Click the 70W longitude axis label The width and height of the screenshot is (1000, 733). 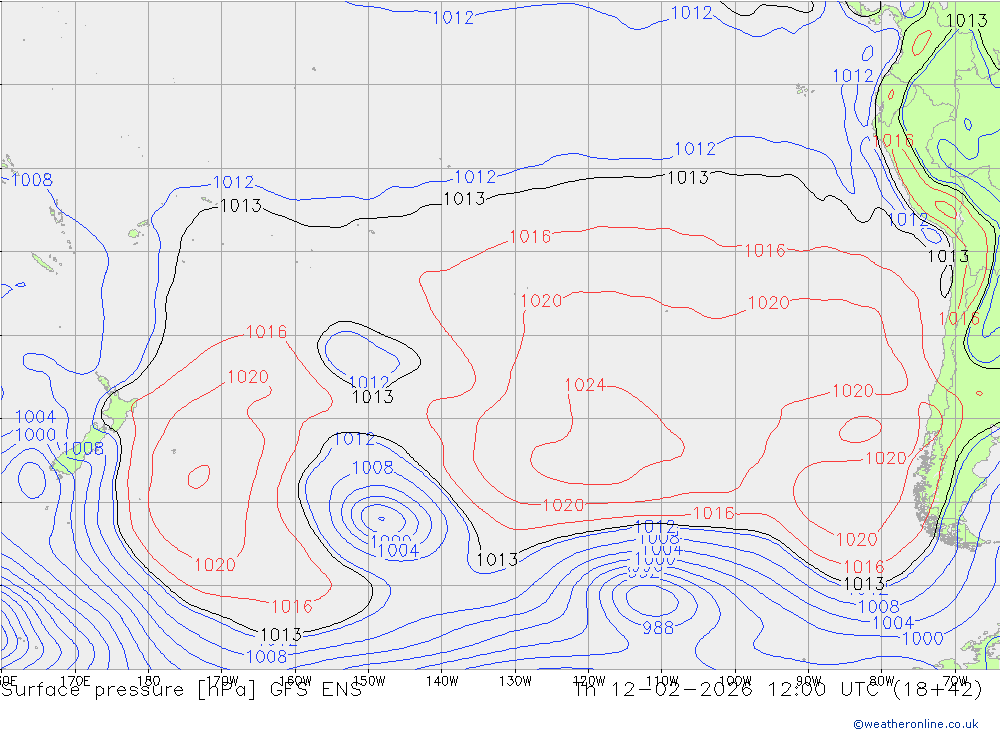955,681
